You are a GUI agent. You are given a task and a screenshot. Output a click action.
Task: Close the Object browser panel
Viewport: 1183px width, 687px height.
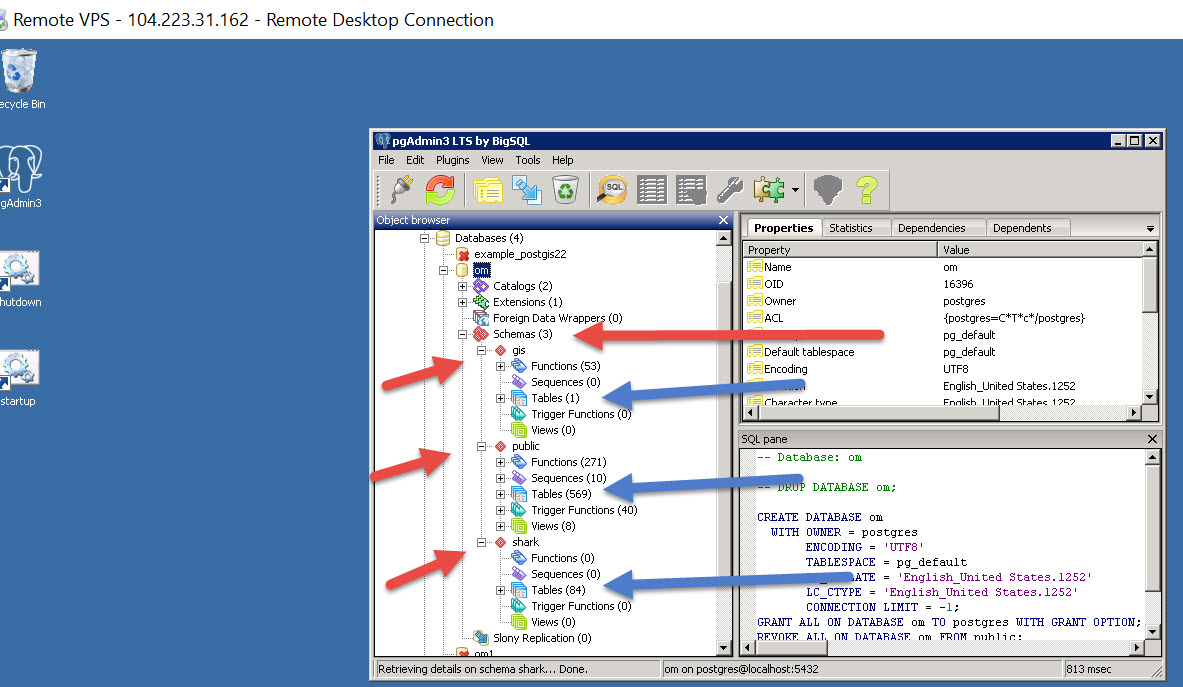coord(724,220)
